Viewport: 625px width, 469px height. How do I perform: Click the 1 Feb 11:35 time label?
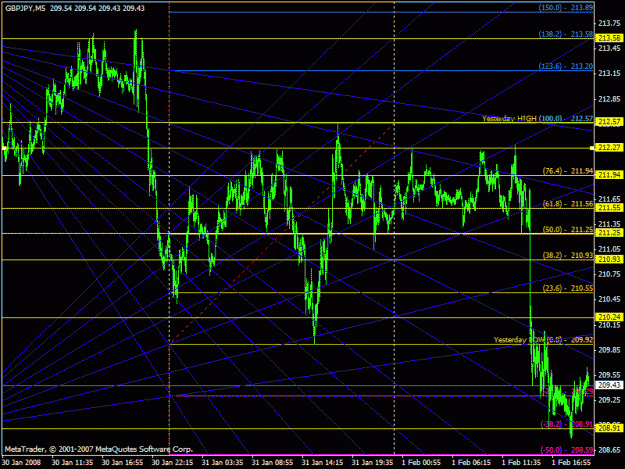tap(521, 462)
